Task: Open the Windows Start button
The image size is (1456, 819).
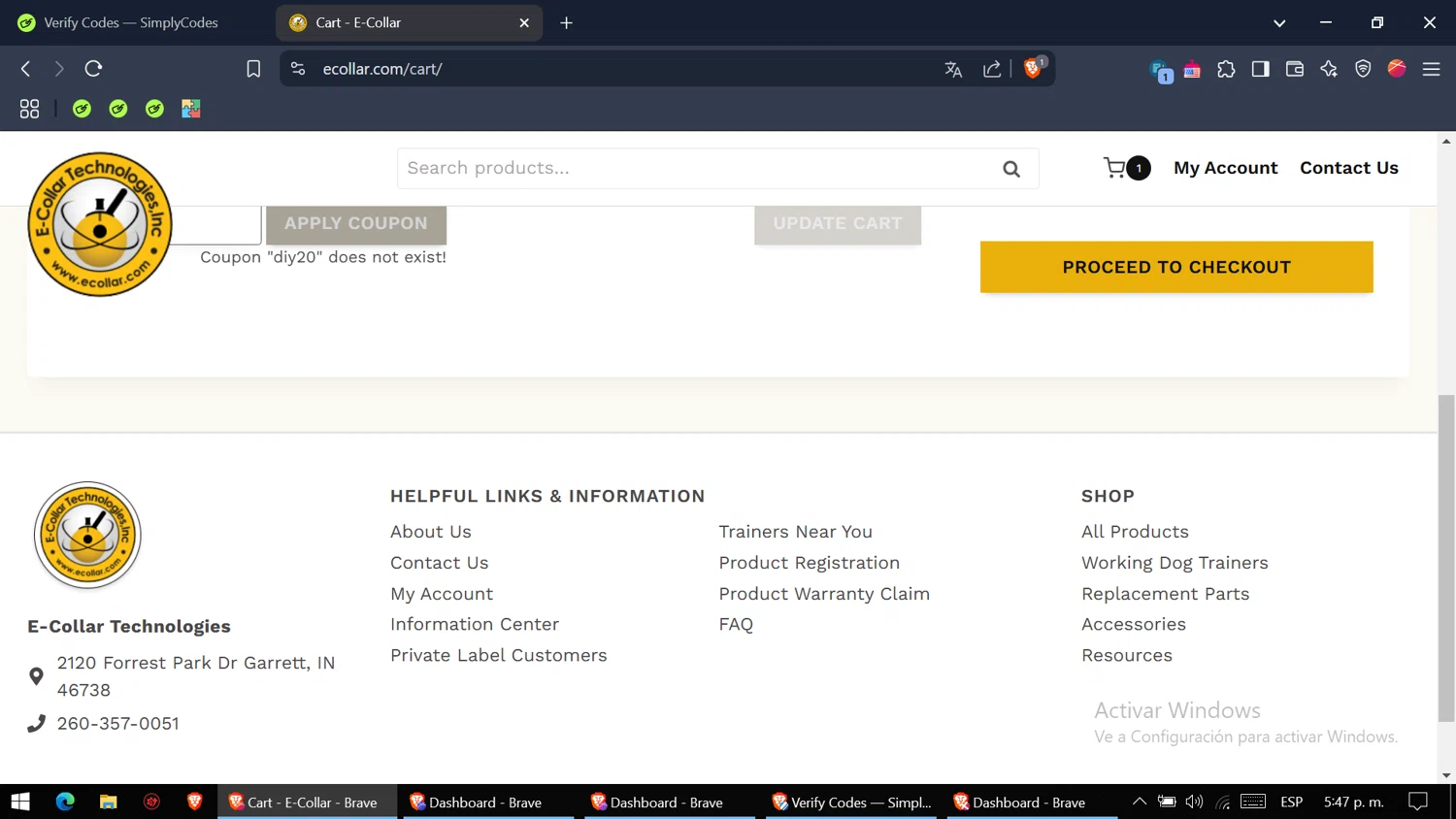Action: pos(20,802)
